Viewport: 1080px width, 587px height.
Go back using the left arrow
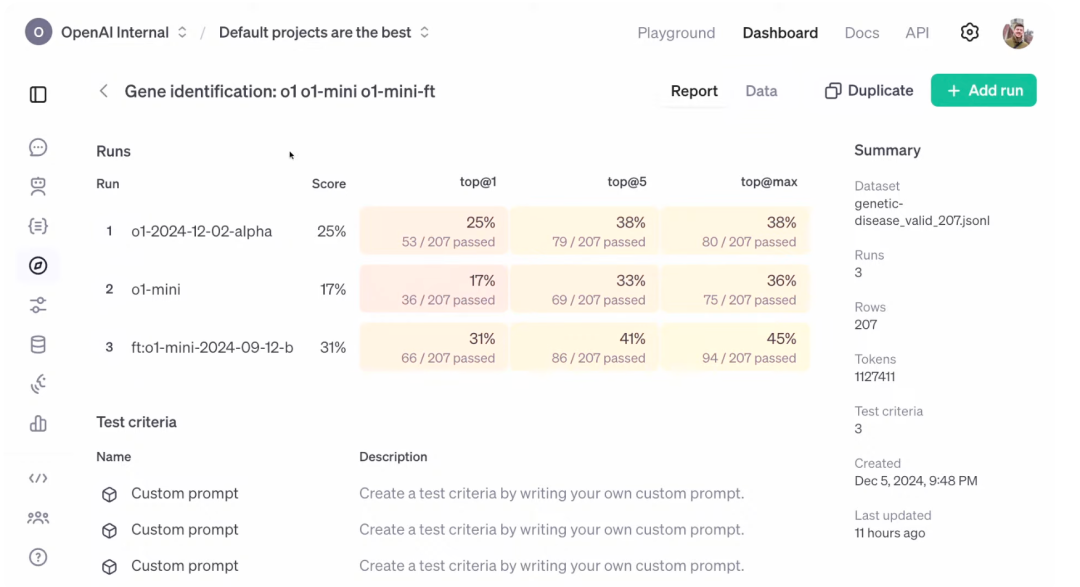tap(103, 91)
